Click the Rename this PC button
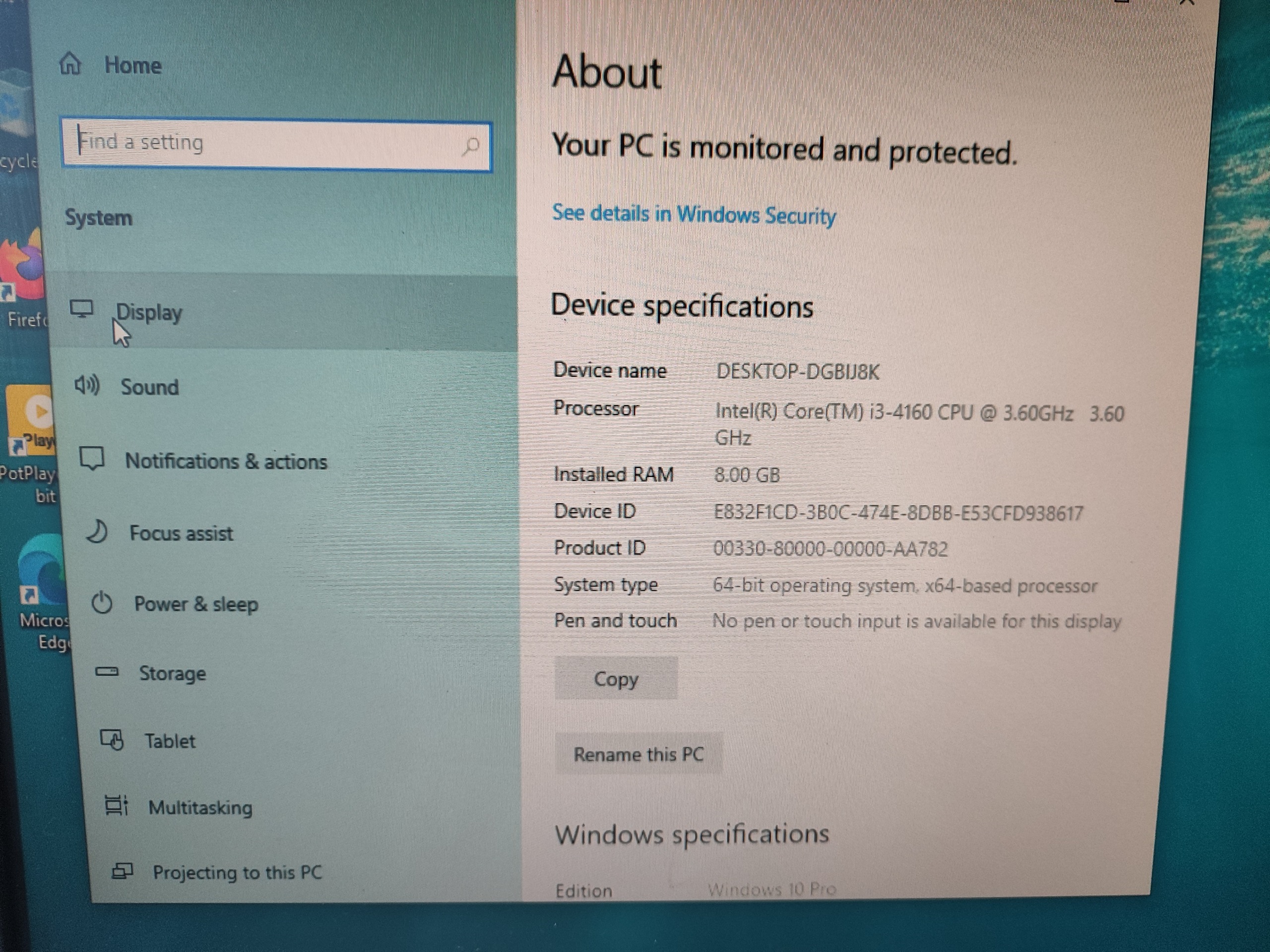 click(x=638, y=754)
